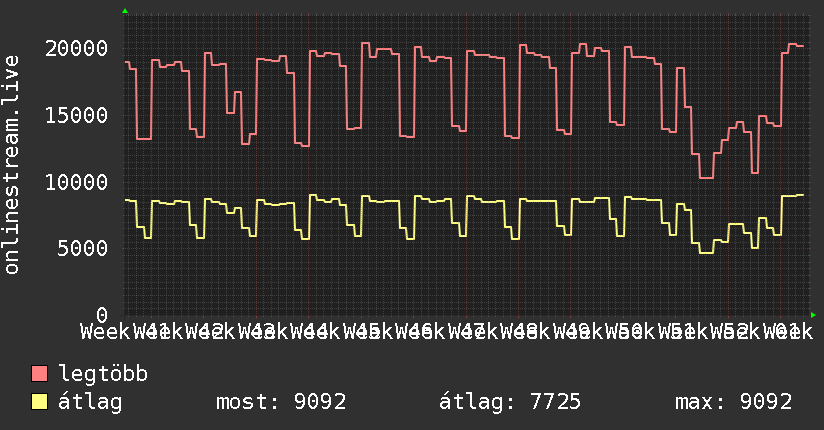Screen dimensions: 824x430
Task: Click the 15000 y-axis label
Action: pyautogui.click(x=77, y=116)
